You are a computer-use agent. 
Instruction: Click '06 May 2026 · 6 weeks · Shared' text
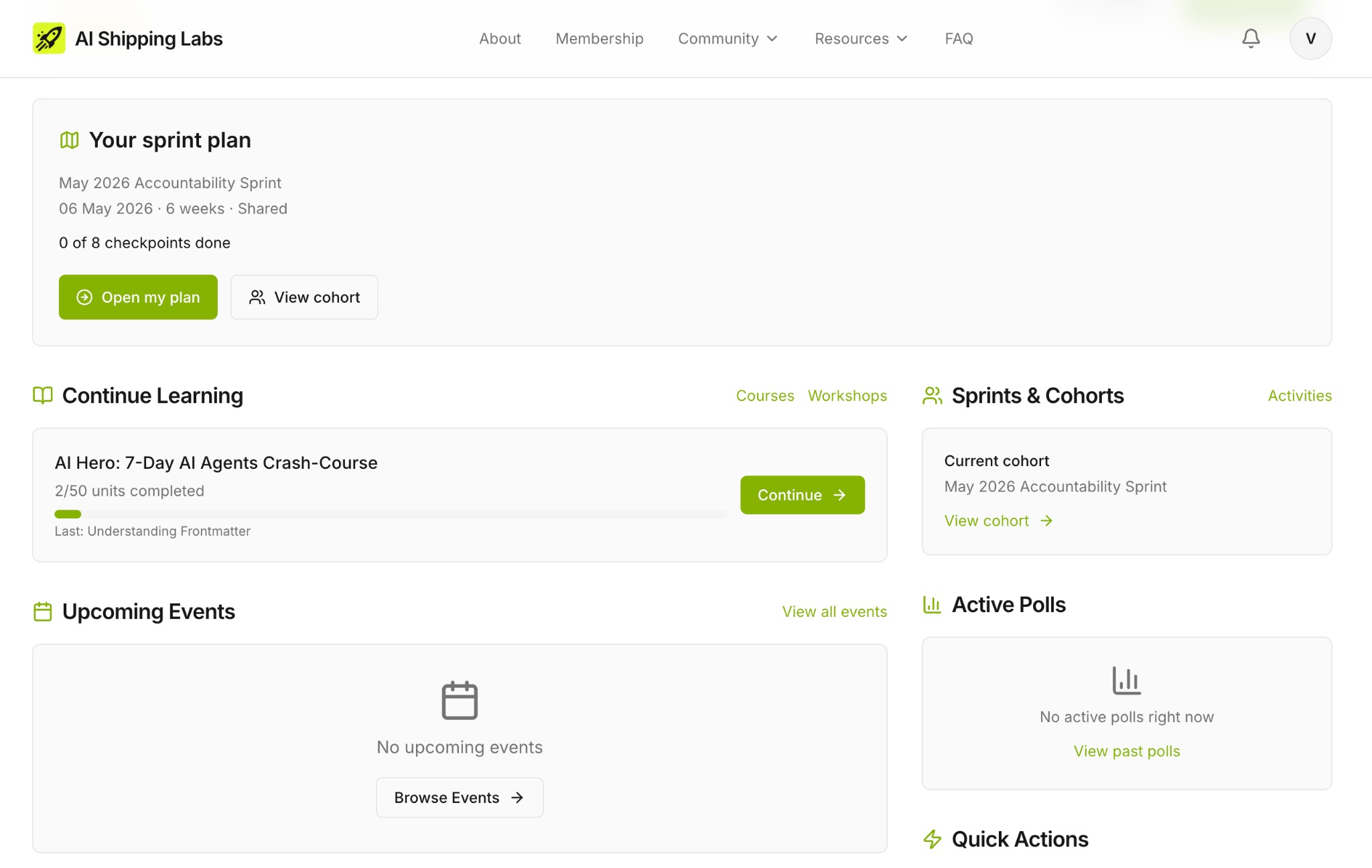coord(173,208)
